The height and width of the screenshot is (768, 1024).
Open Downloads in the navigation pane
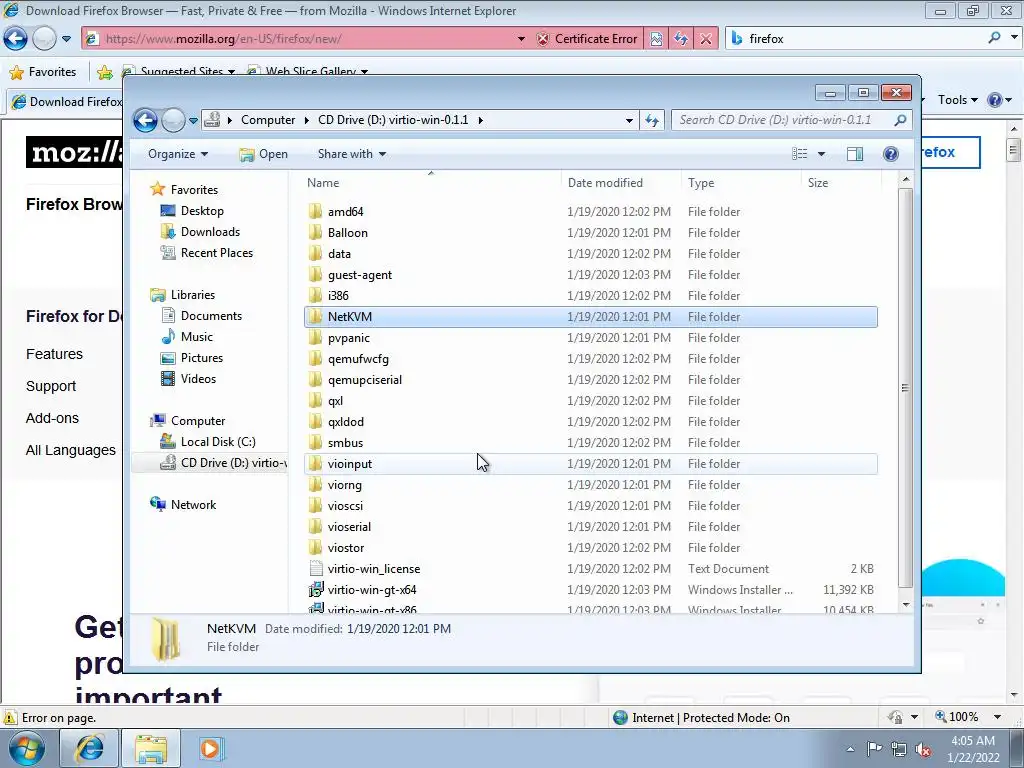coord(210,232)
